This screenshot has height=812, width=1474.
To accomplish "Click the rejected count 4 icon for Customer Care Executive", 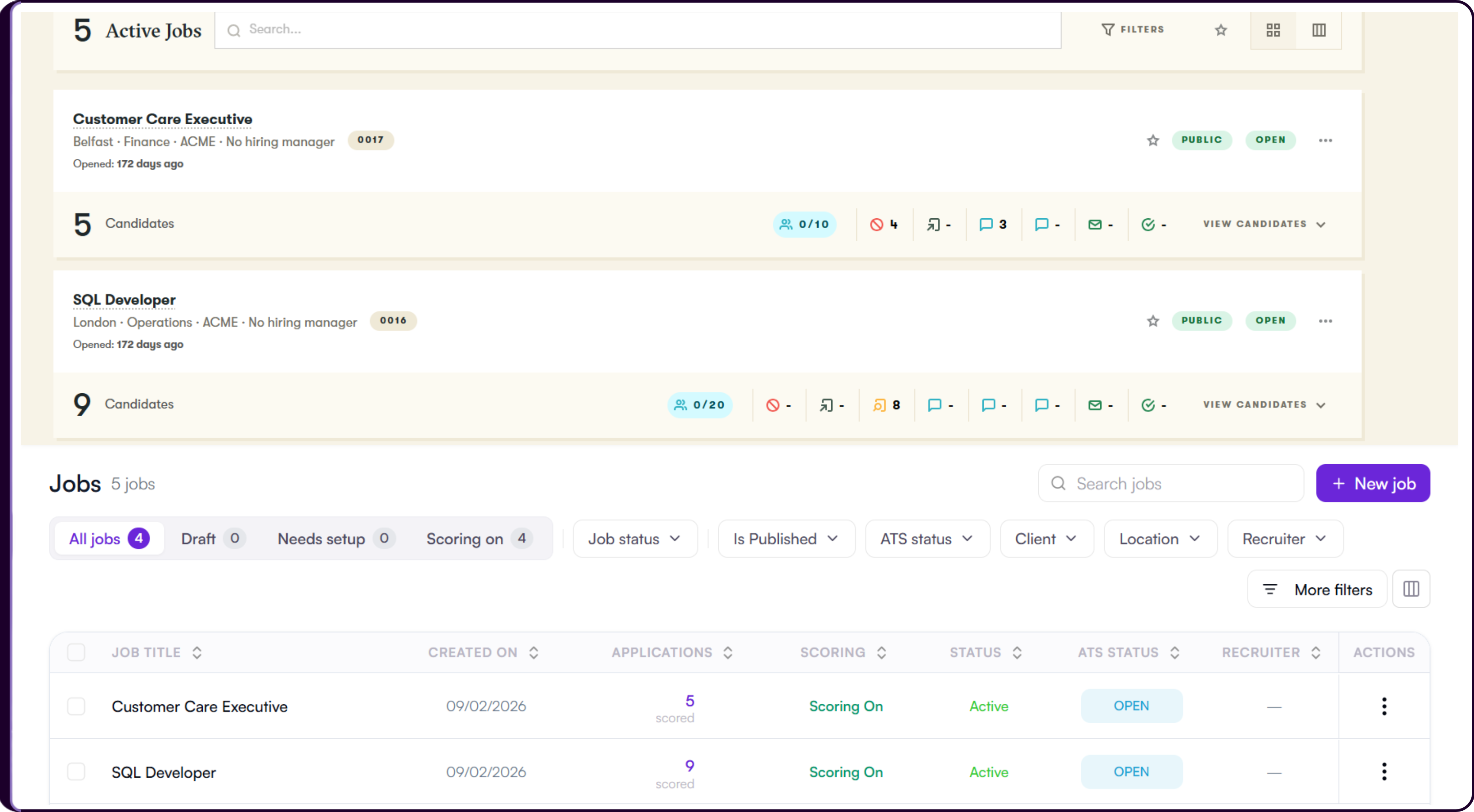I will point(883,224).
